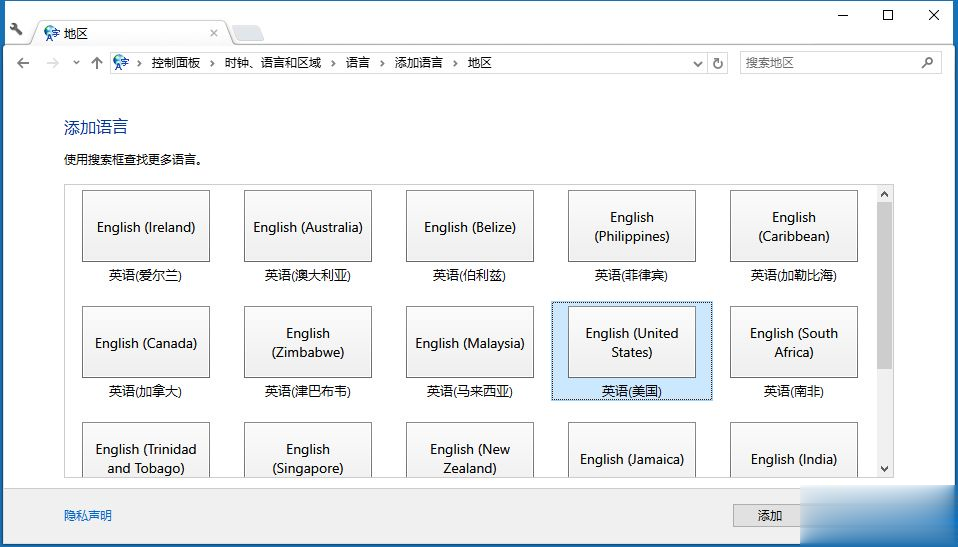Screen dimensions: 958x547
Task: Select English (Singapore) tile
Action: [x=308, y=450]
